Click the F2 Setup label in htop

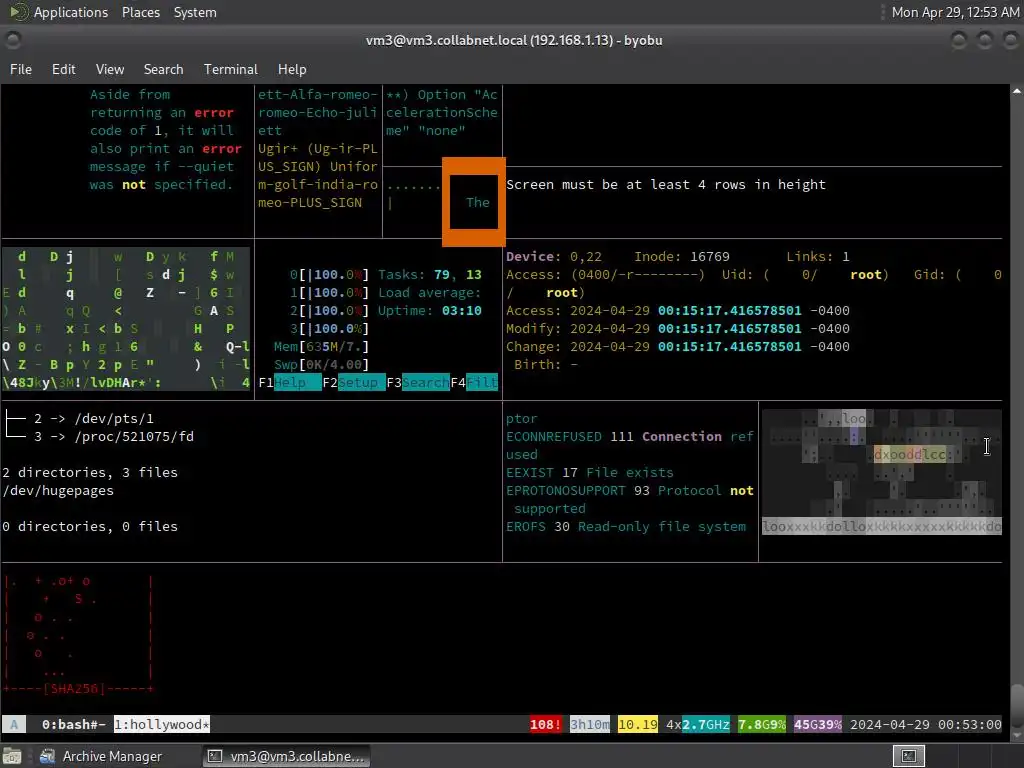354,383
